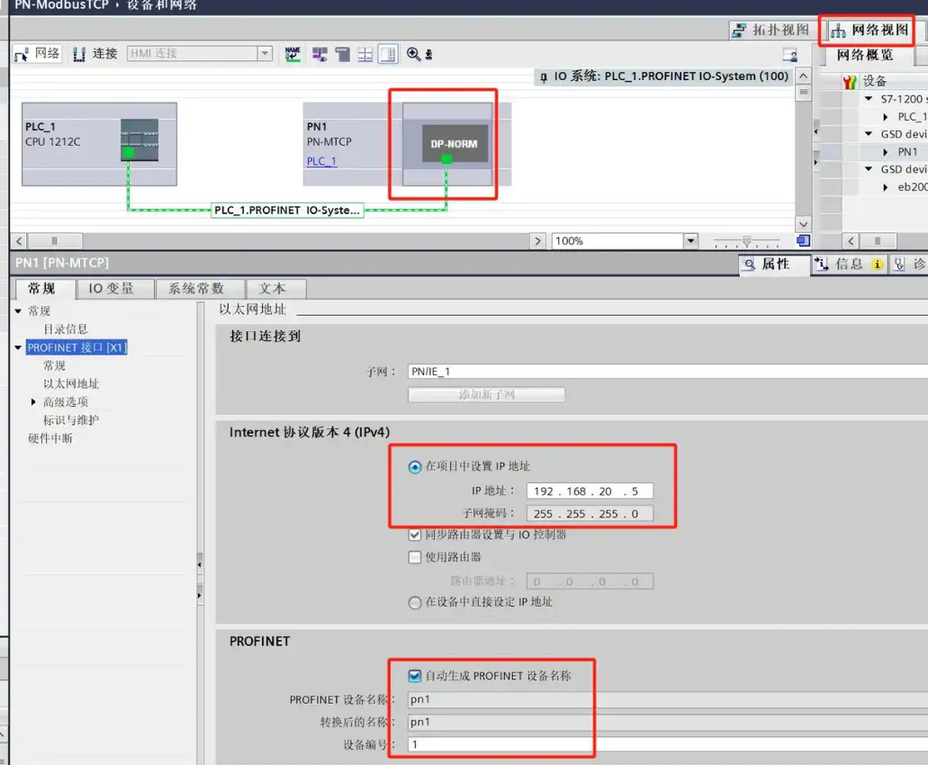Click the assign device name (NAME) icon
Screen dimensions: 928x765
tap(293, 54)
